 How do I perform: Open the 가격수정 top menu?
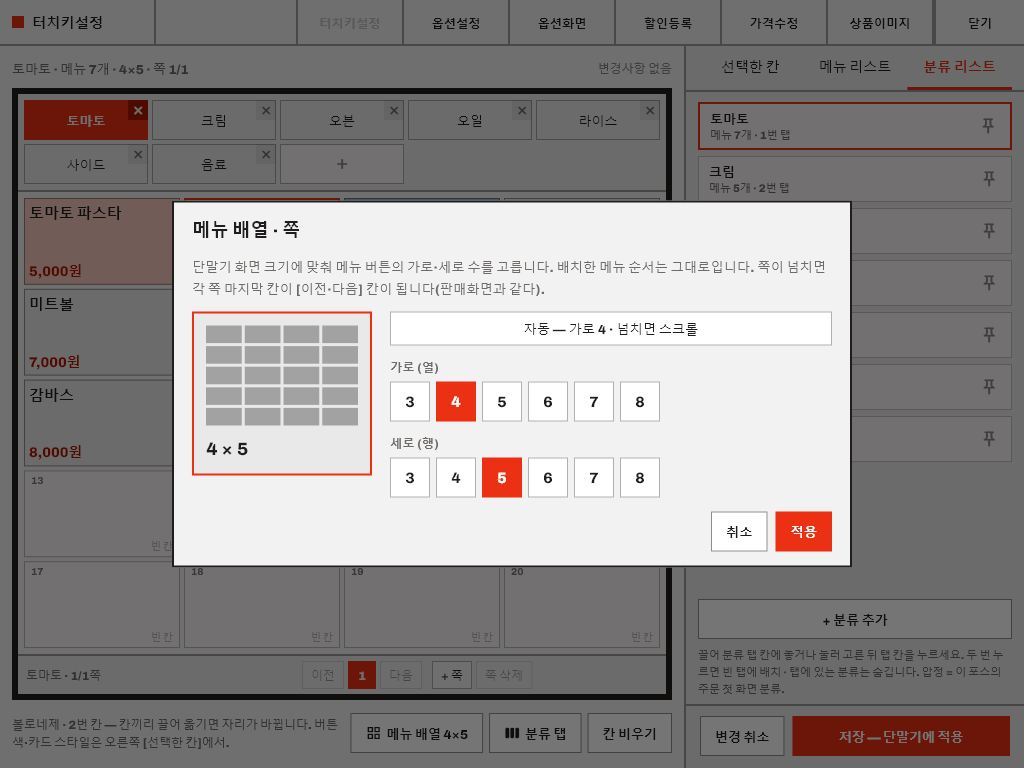tap(774, 23)
